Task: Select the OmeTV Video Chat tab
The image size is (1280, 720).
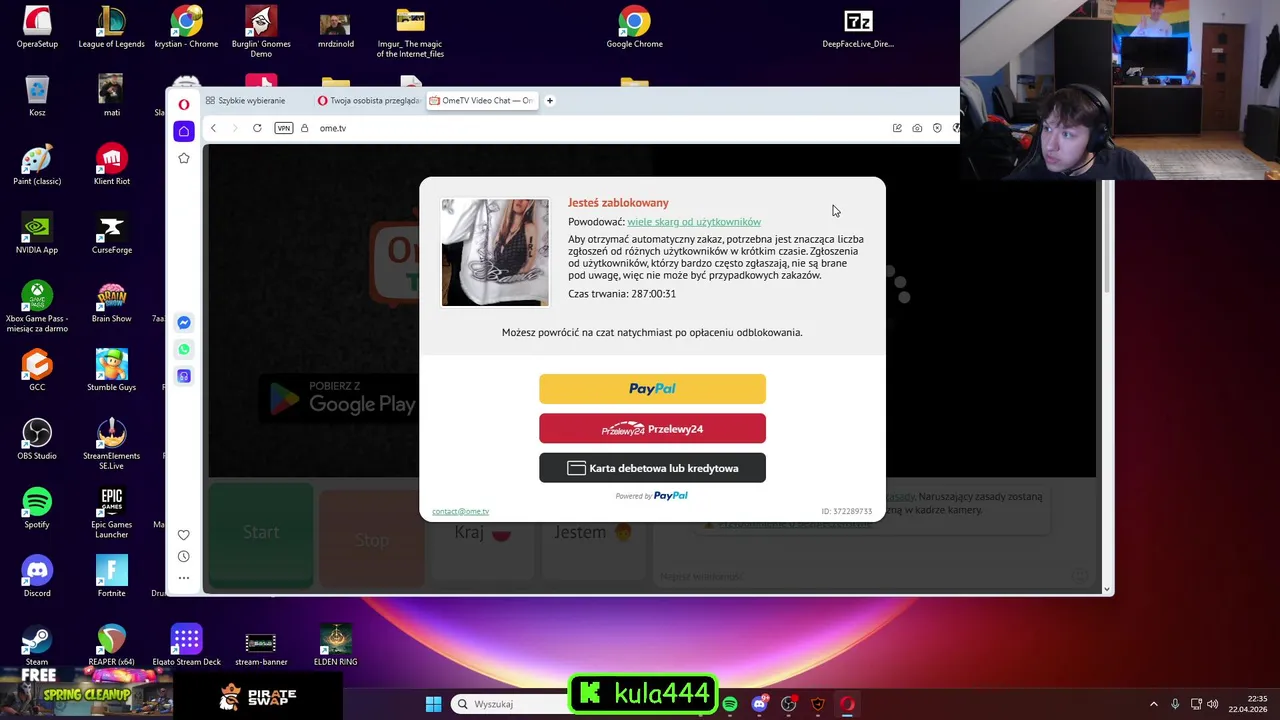Action: coord(481,100)
